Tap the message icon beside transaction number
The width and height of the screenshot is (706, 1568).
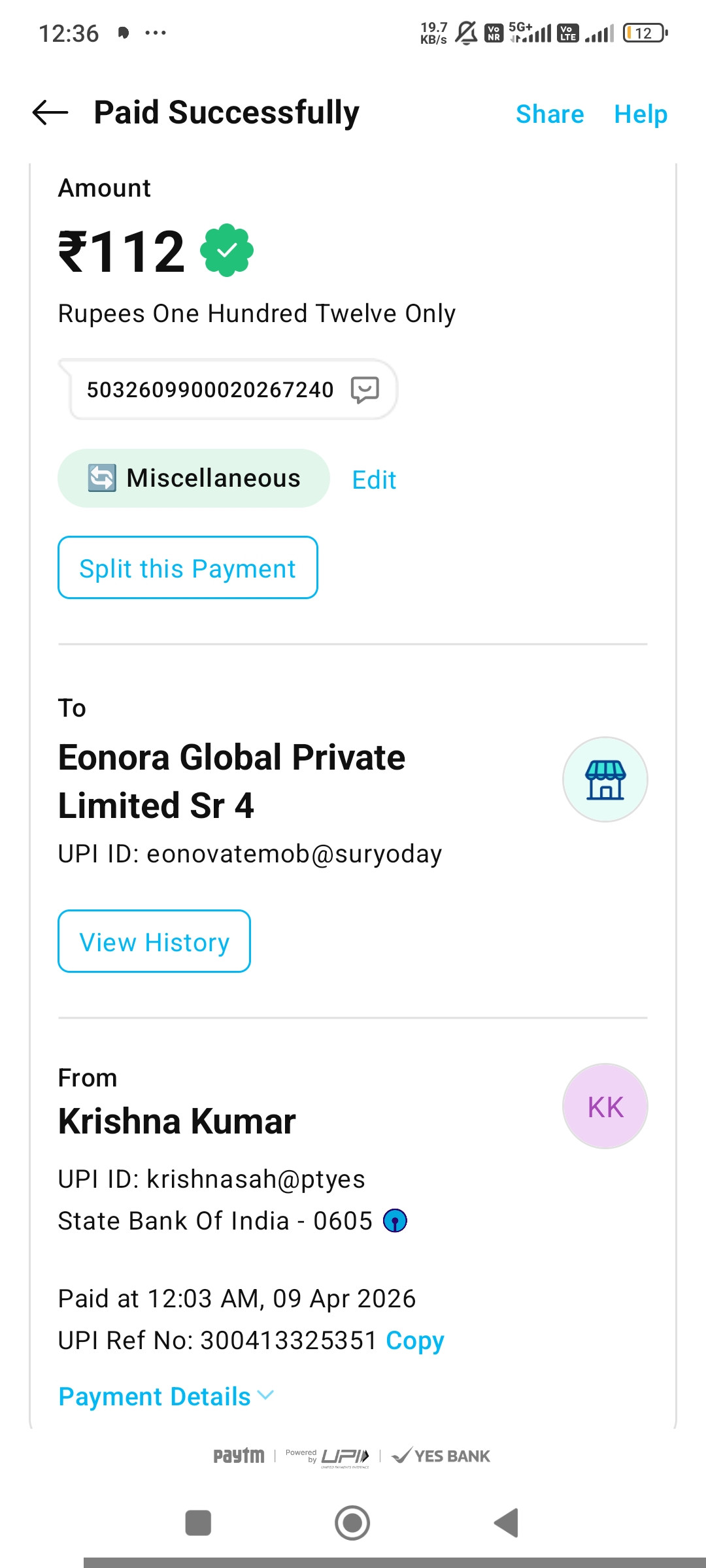coord(365,390)
